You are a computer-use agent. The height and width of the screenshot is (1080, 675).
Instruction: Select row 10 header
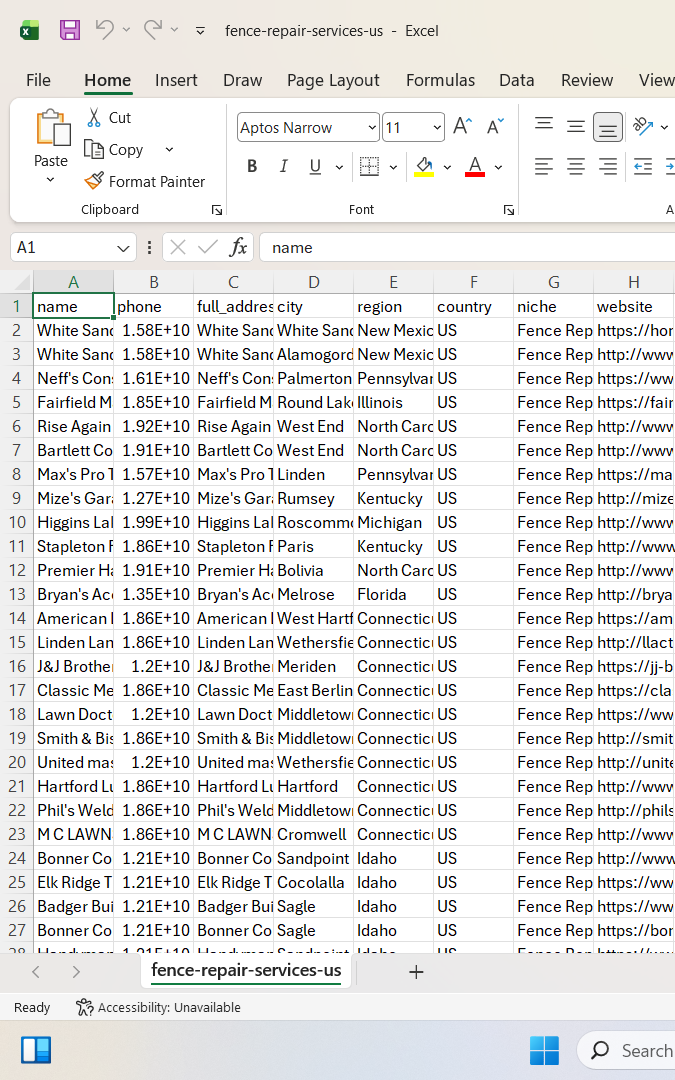17,522
